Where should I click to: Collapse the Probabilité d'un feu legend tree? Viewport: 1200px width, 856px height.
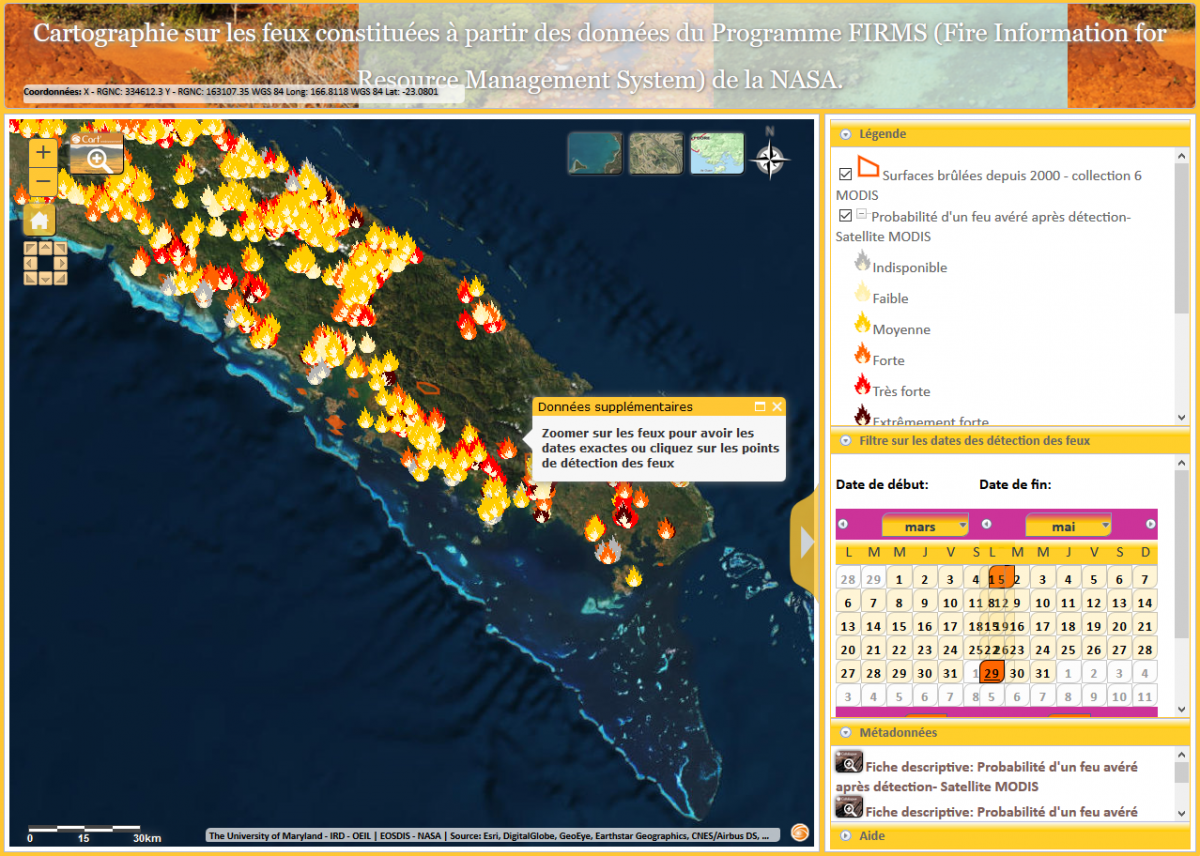861,215
